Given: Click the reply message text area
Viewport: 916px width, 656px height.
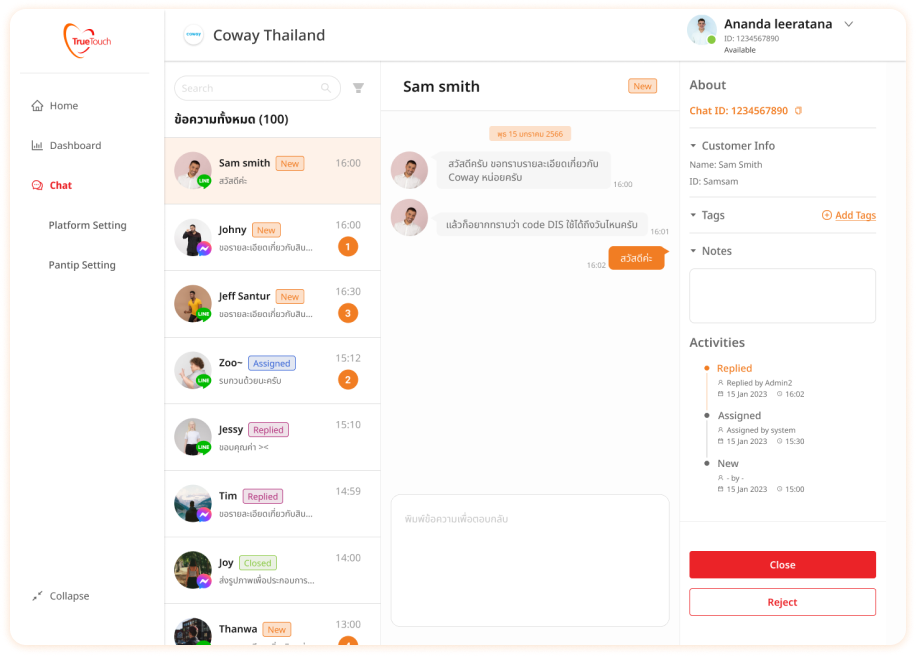Looking at the screenshot, I should pos(530,561).
